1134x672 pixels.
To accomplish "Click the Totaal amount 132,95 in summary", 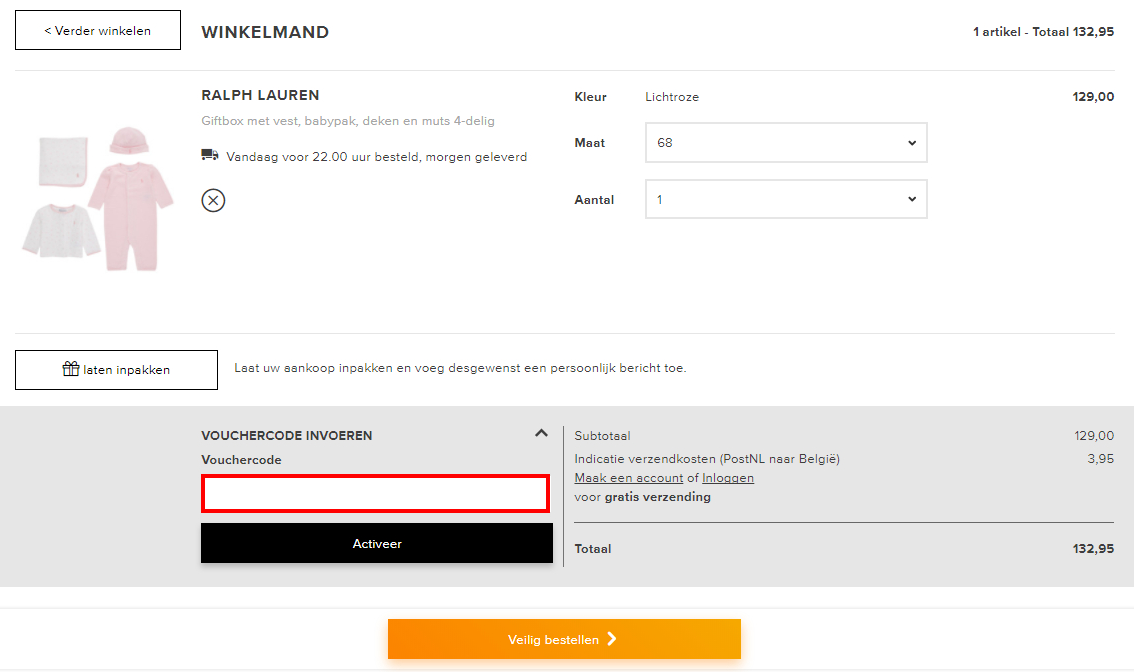I will pos(1093,549).
